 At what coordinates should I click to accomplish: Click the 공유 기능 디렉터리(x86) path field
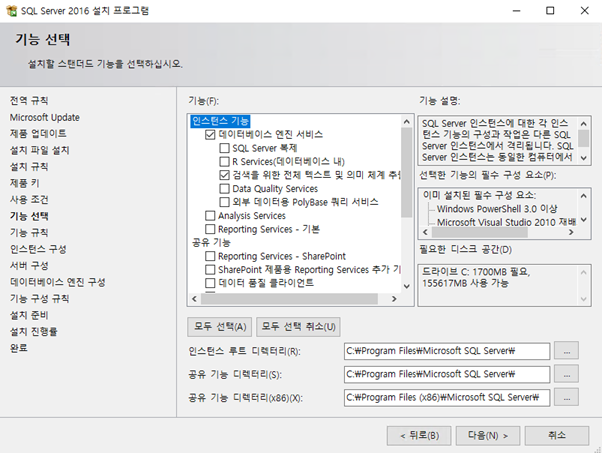click(447, 398)
